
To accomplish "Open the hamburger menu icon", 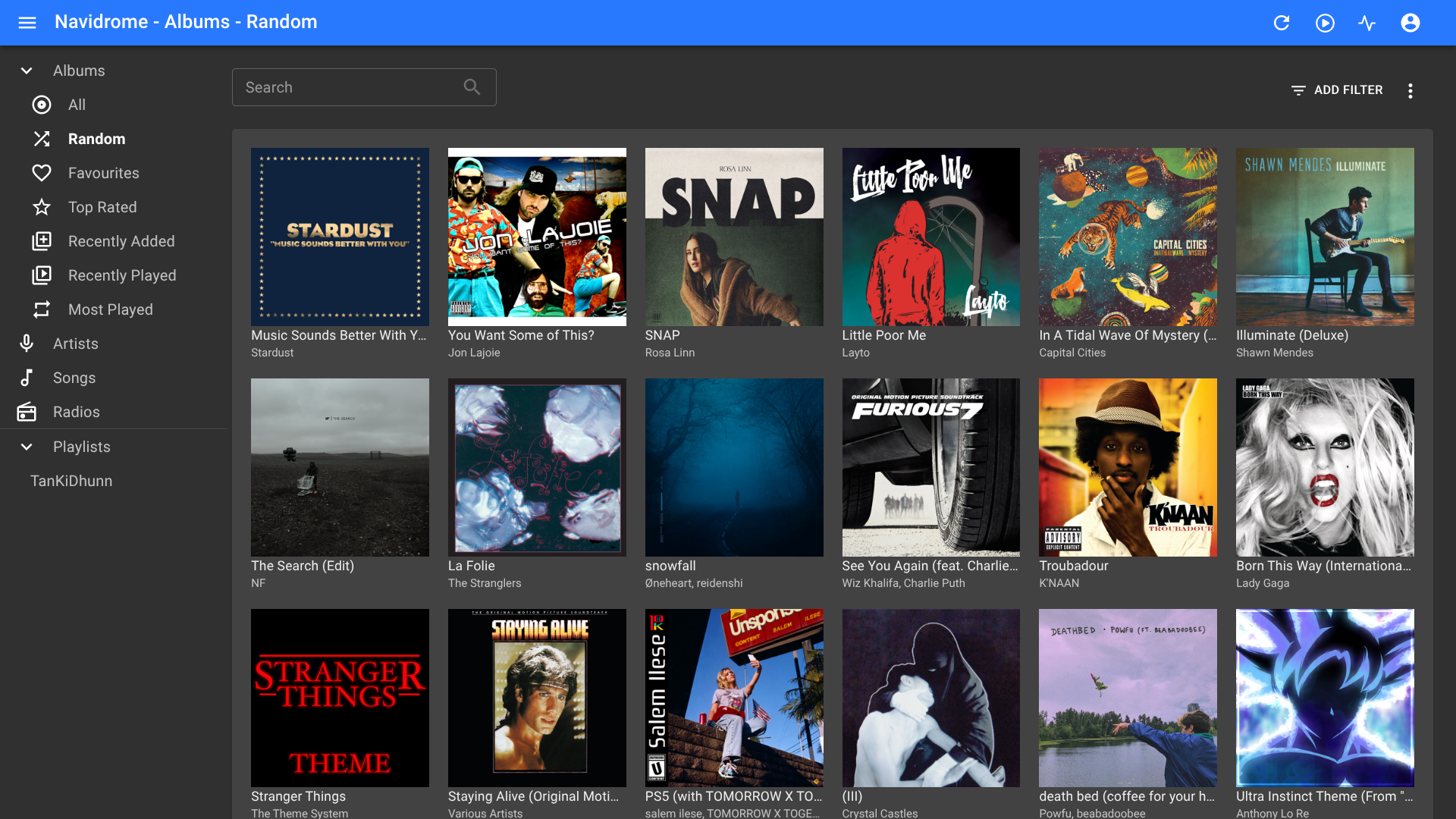I will pos(27,23).
